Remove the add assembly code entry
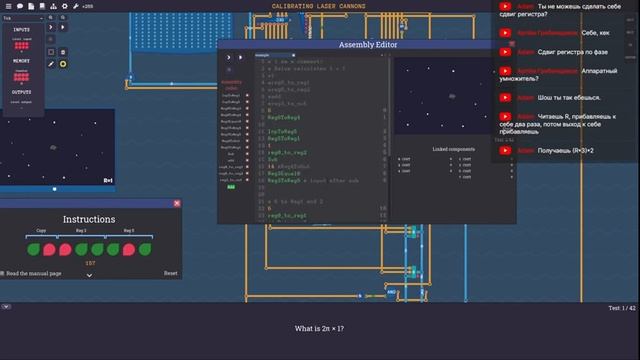Screen dimensions: 640x360 pyautogui.click(x=247, y=161)
